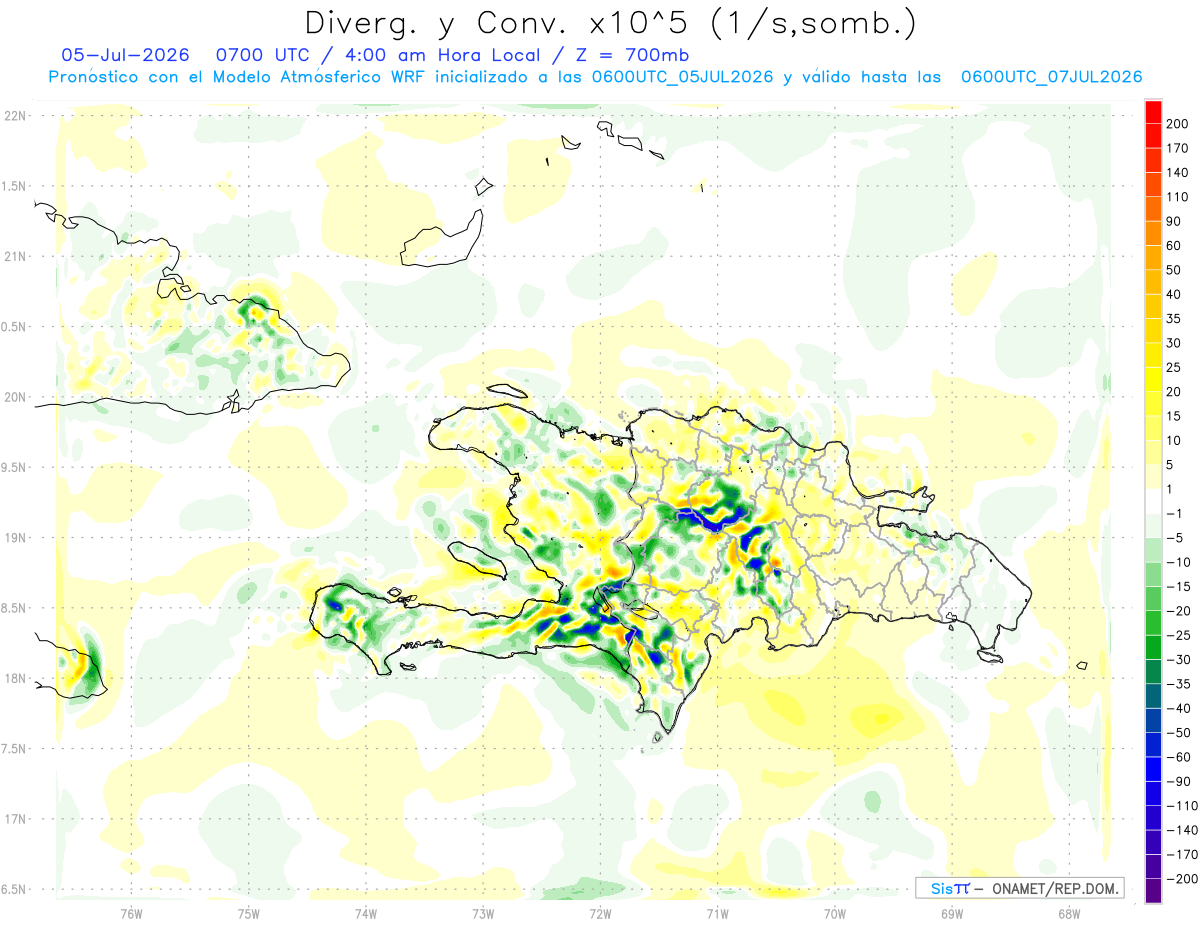Click the "18N" latitude label

pyautogui.click(x=16, y=678)
